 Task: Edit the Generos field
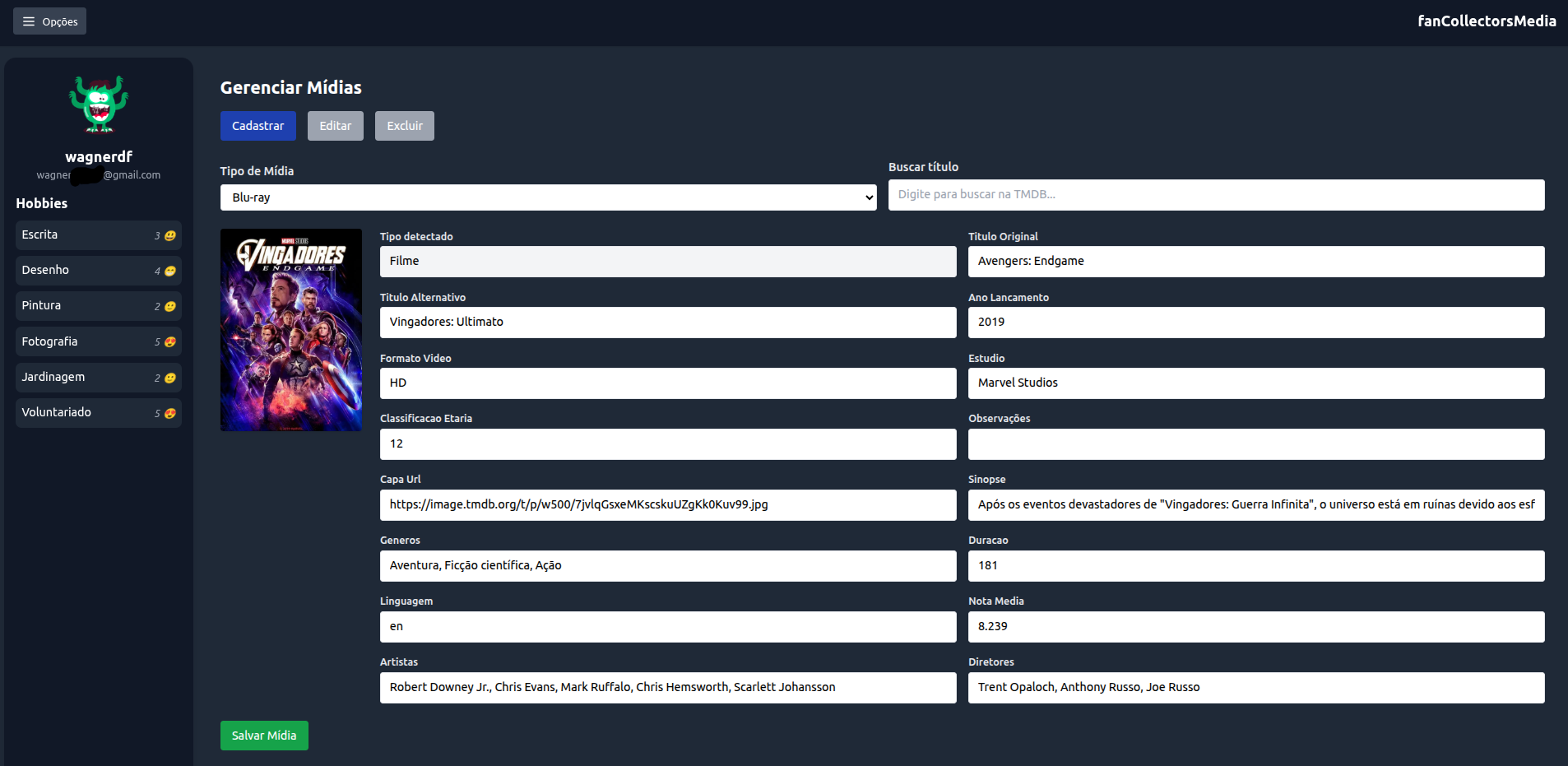coord(668,566)
